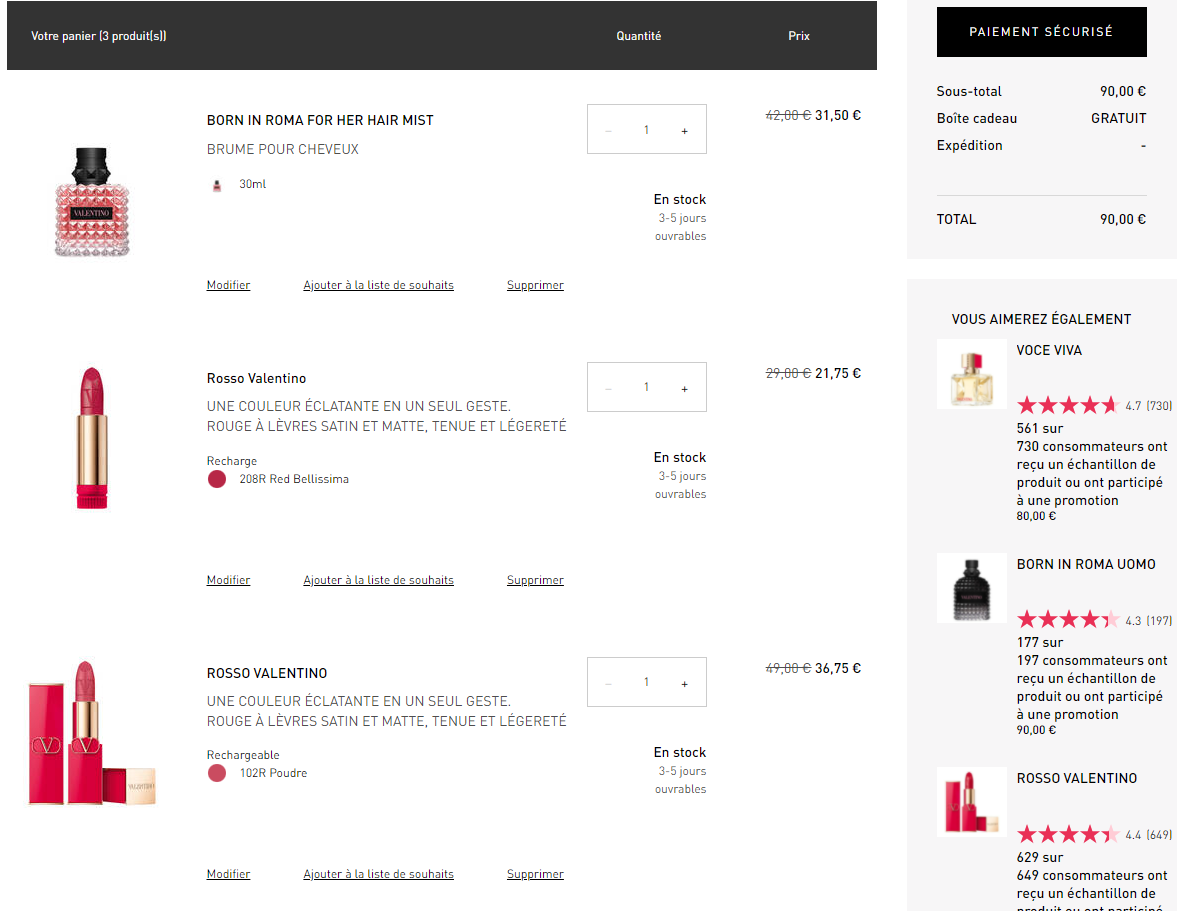
Task: Click Rosso Valentino star rating 4.4
Action: 1068,834
